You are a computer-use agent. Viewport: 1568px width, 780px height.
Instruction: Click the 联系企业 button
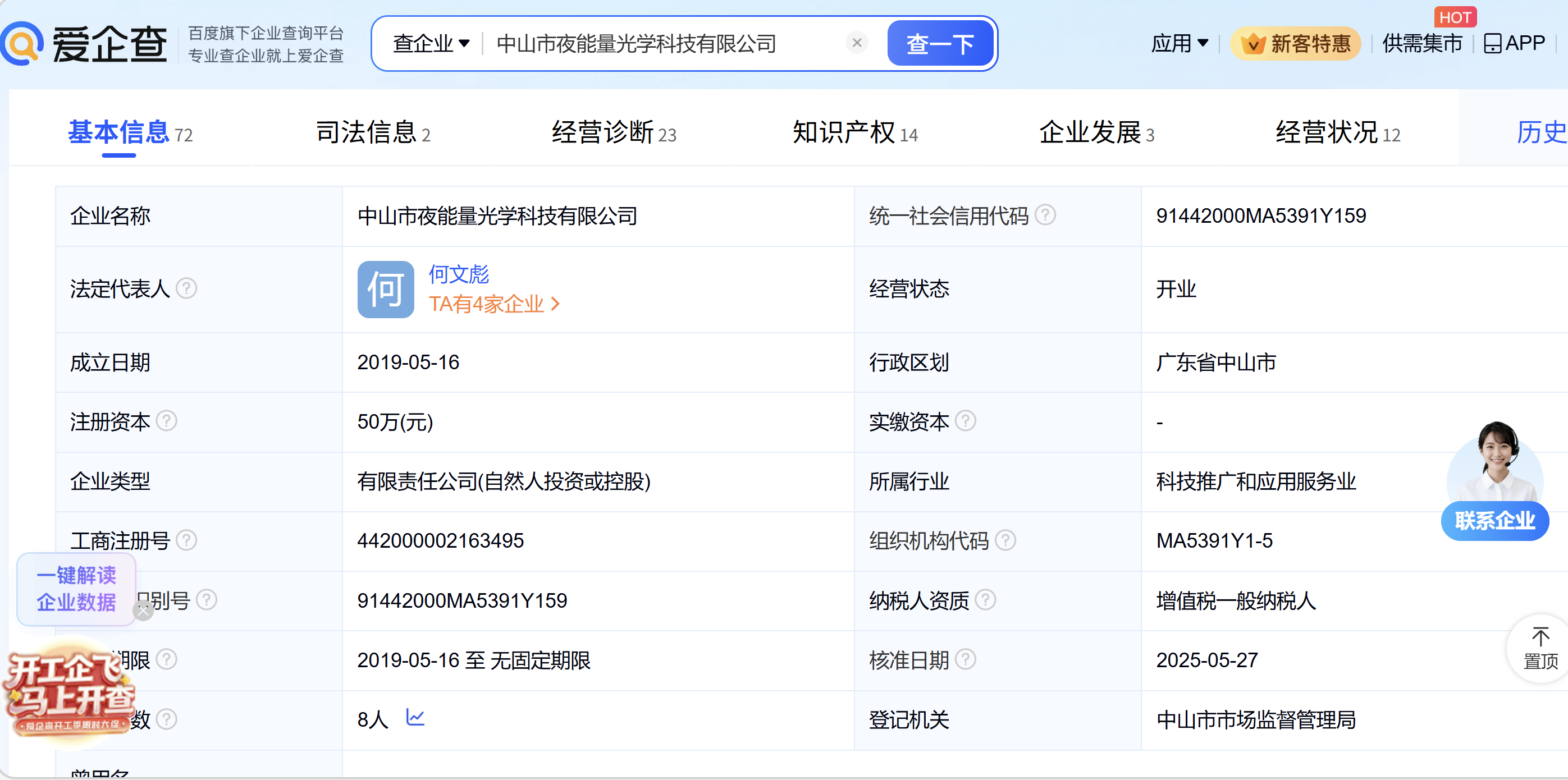click(x=1494, y=520)
